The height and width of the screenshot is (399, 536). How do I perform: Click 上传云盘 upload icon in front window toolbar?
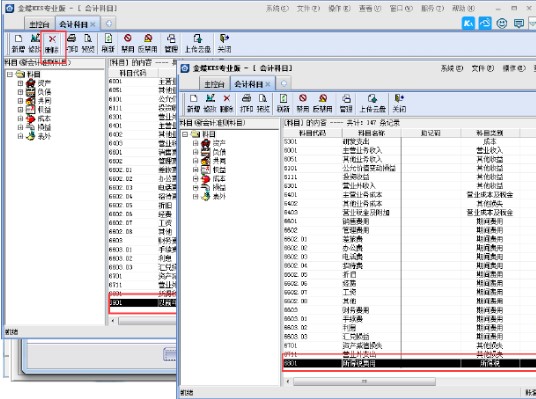click(373, 103)
